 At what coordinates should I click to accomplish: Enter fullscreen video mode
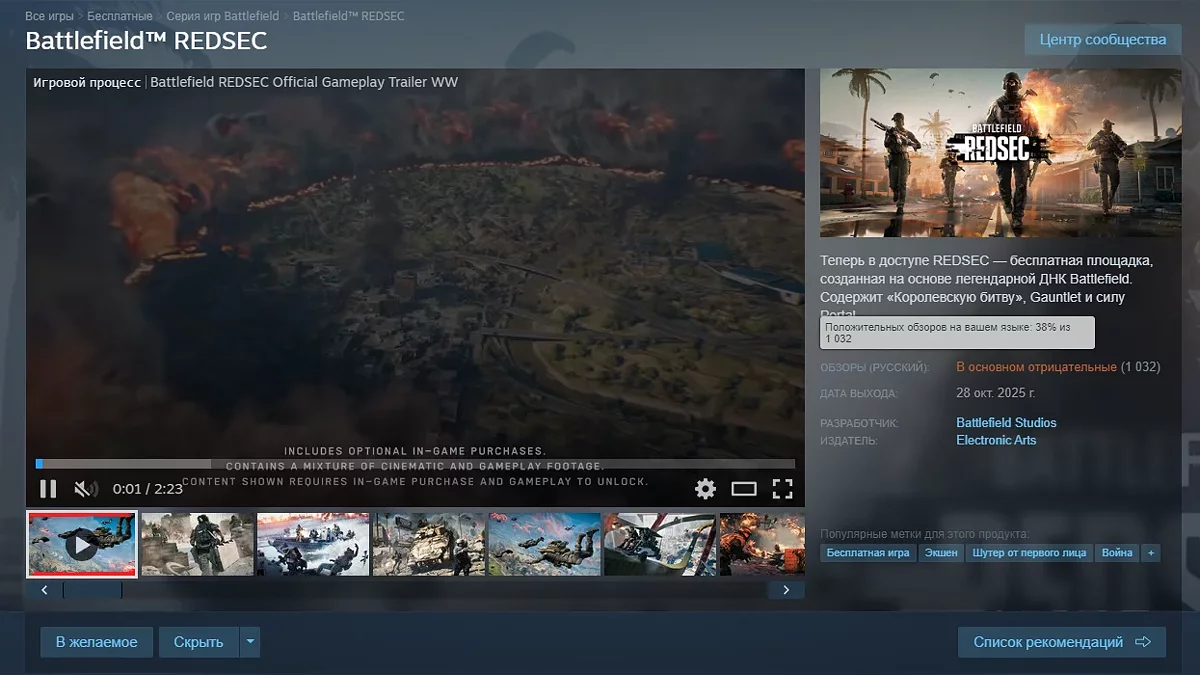click(782, 489)
